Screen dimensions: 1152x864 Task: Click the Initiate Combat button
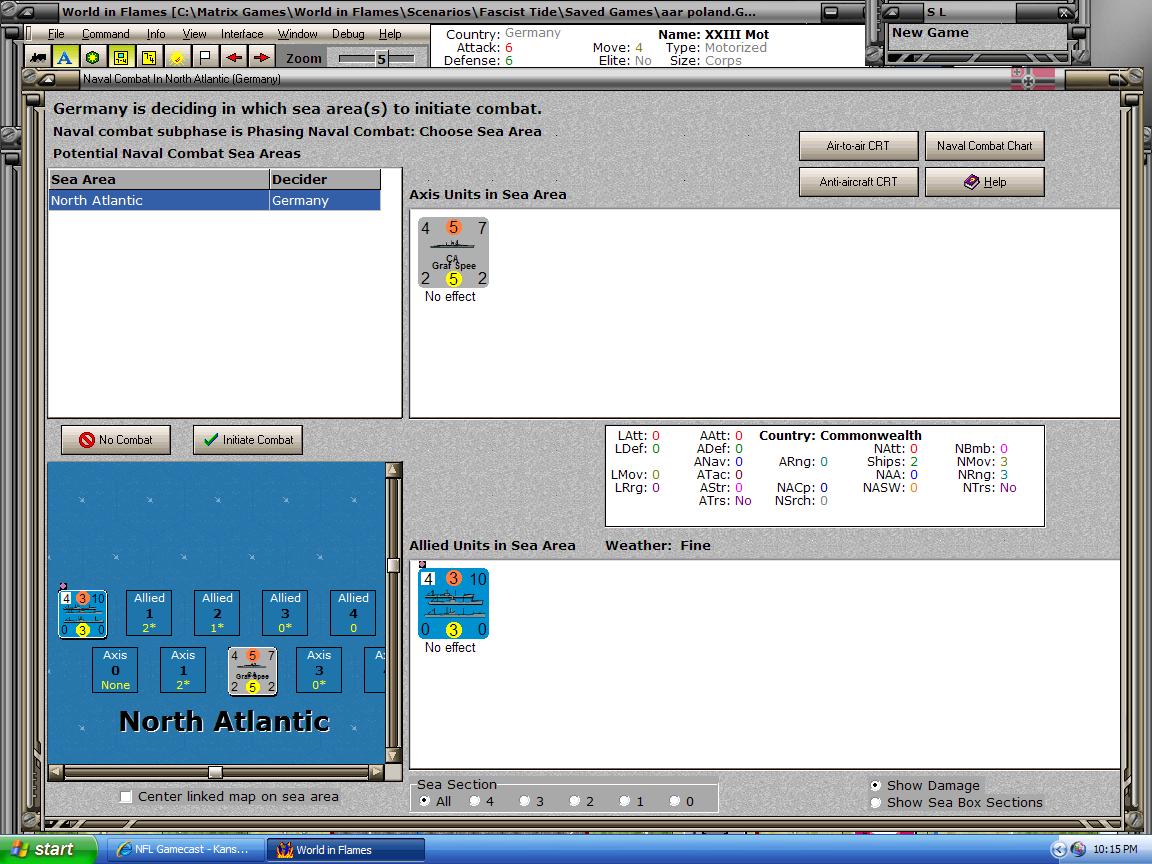pos(248,439)
